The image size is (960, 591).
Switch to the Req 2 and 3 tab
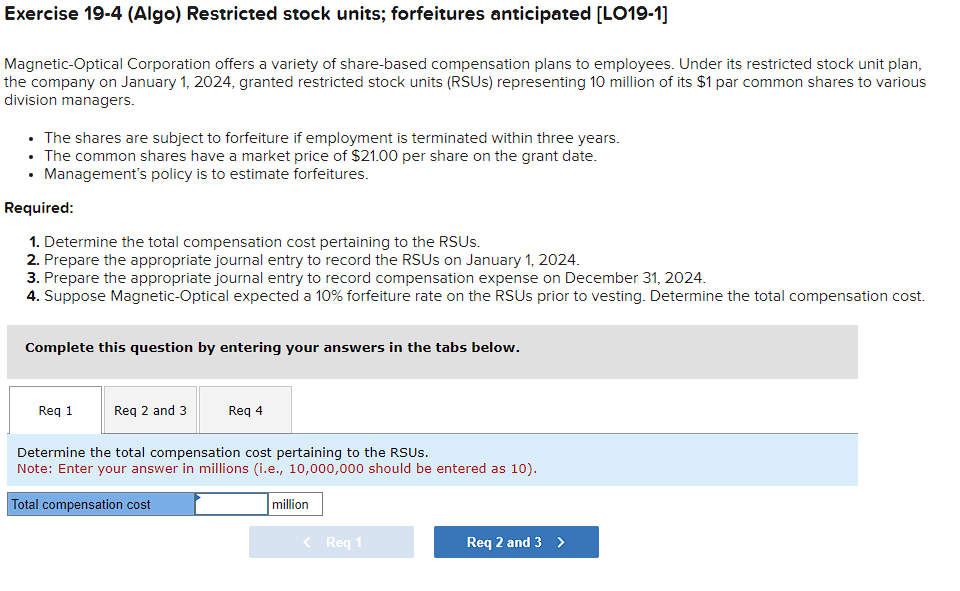pyautogui.click(x=149, y=409)
